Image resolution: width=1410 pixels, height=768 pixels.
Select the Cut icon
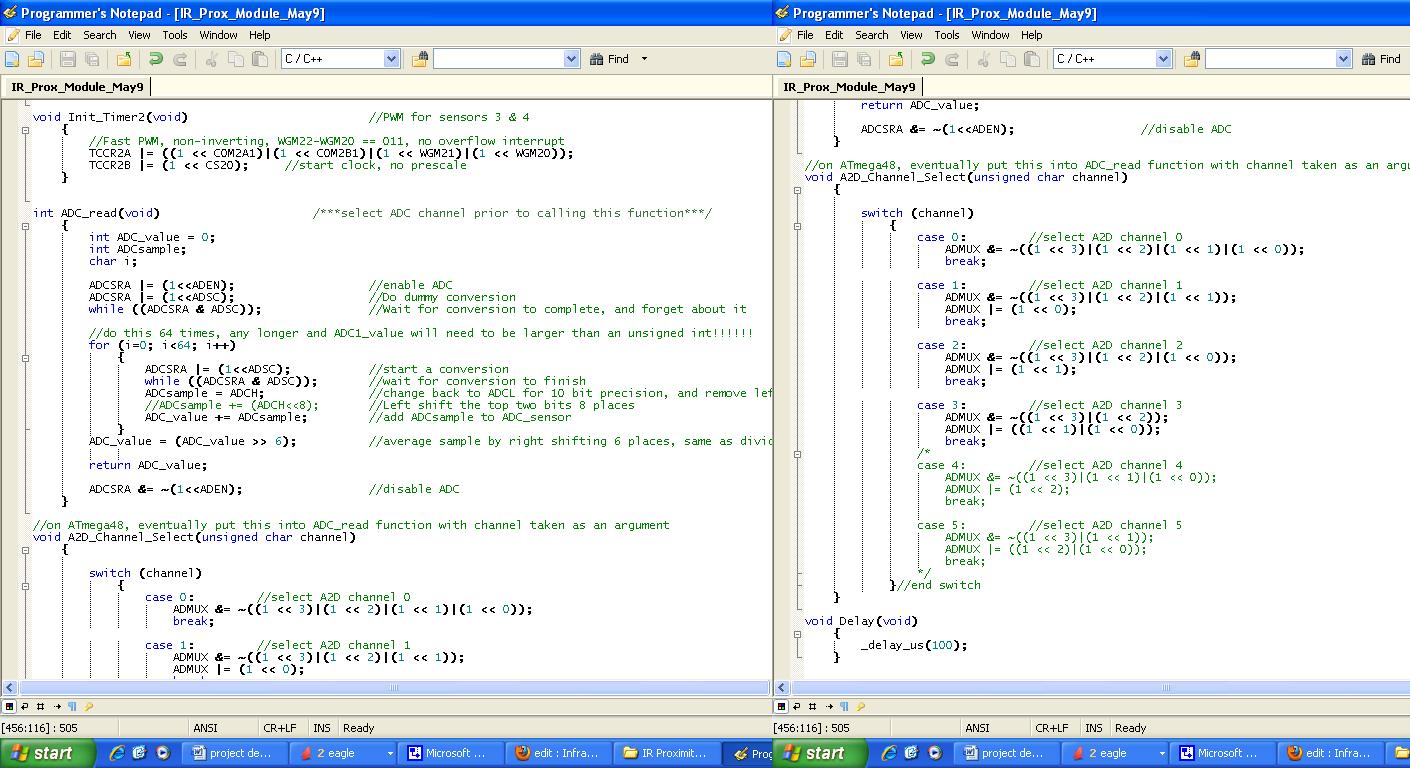point(212,58)
